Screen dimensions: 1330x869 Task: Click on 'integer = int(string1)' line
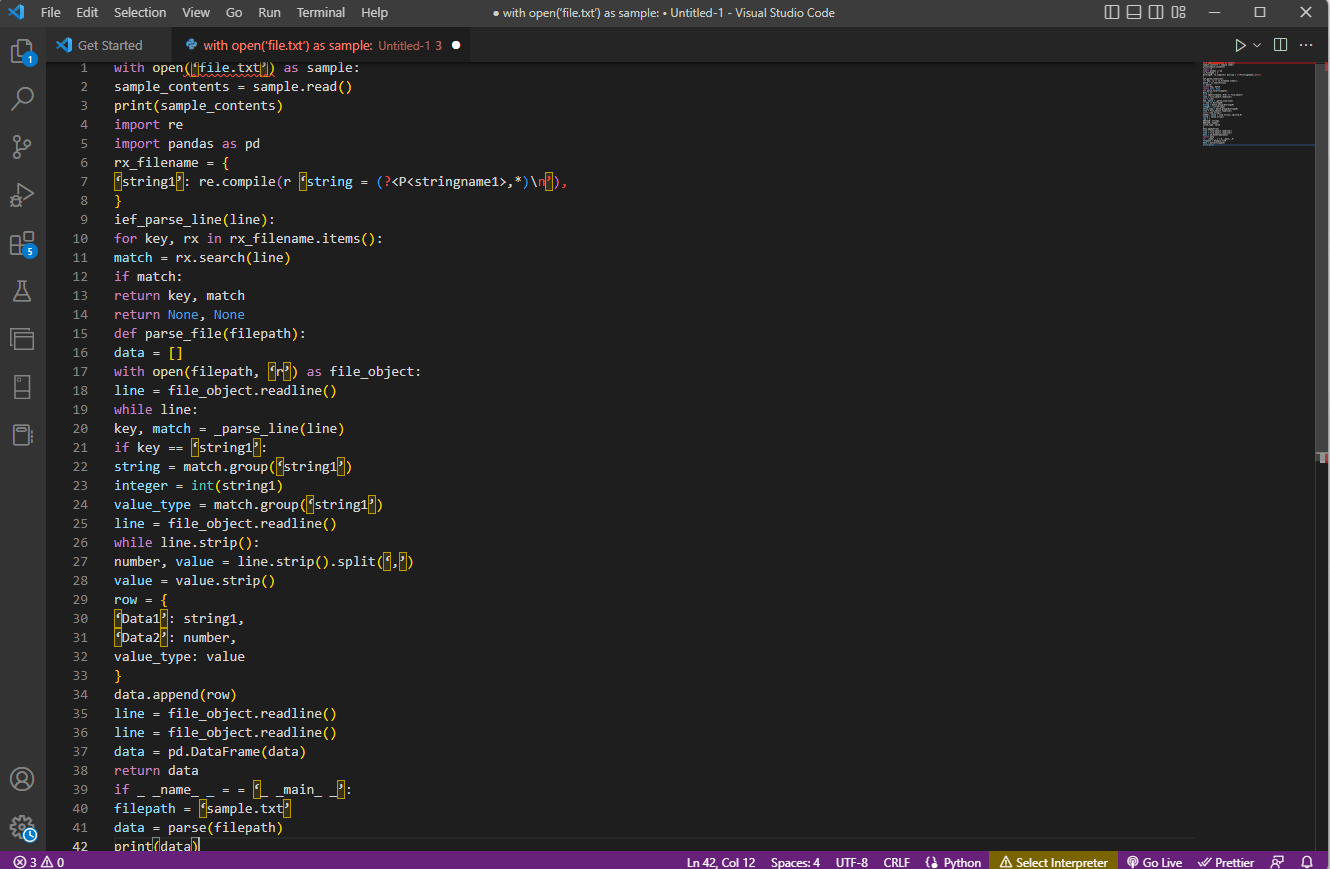pos(198,486)
